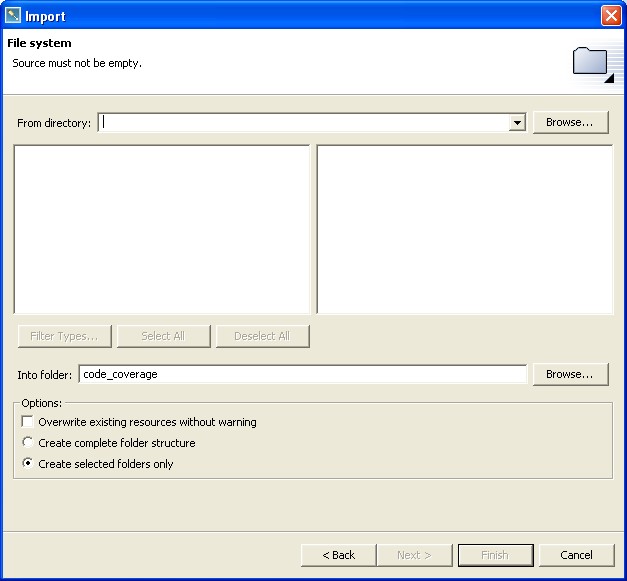
Task: Click the Import window title bar icon
Action: [13, 15]
